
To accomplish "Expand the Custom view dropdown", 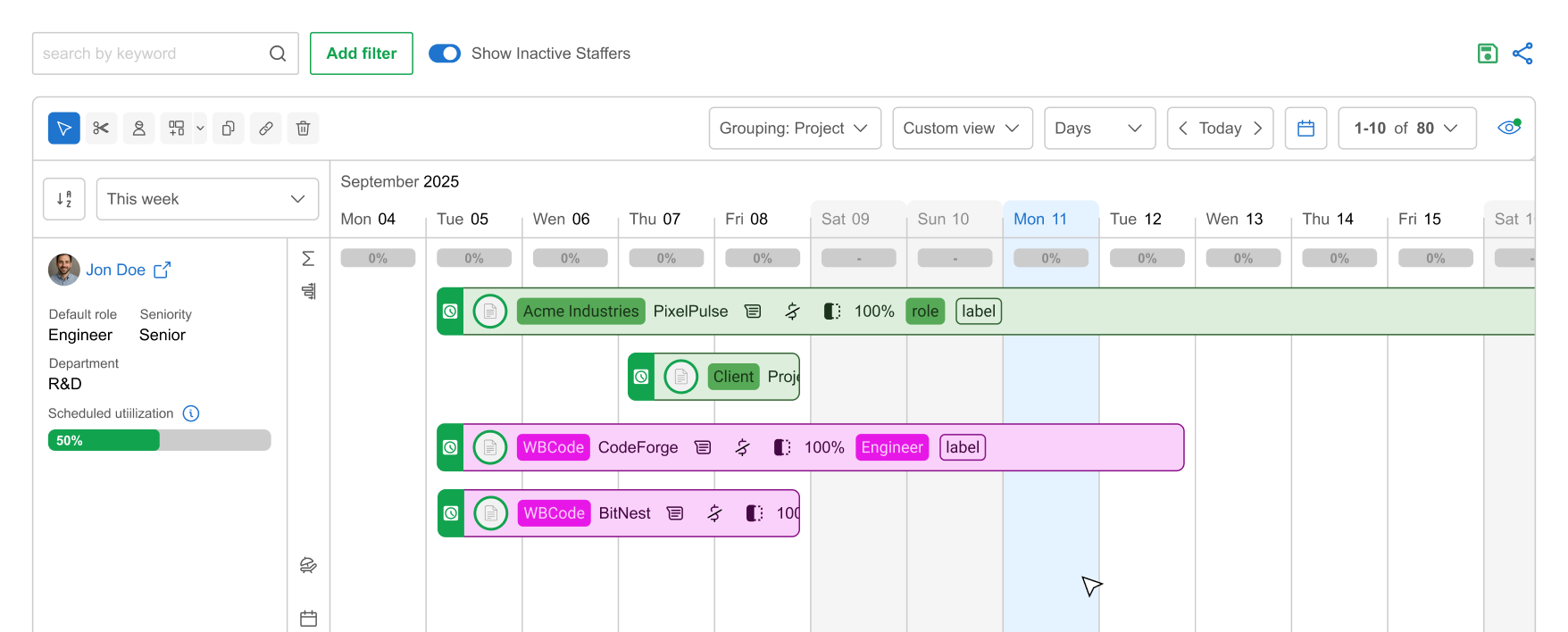I will [963, 129].
